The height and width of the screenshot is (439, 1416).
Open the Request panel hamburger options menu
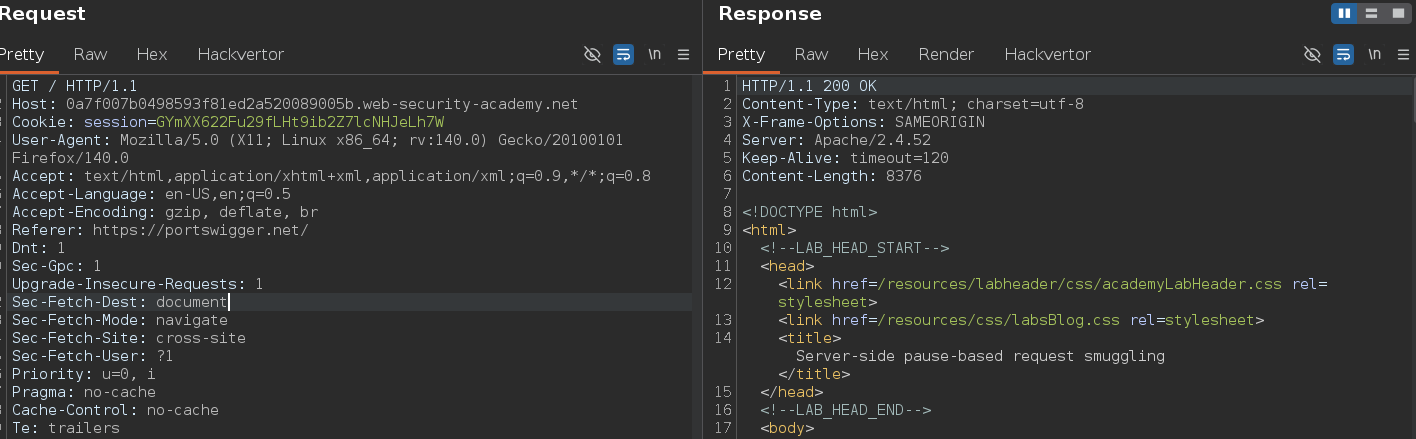684,54
